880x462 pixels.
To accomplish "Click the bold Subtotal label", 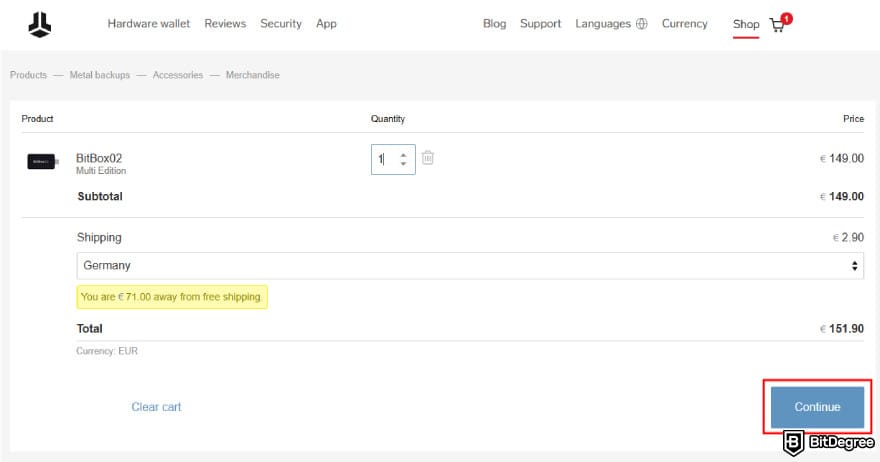I will coord(100,196).
